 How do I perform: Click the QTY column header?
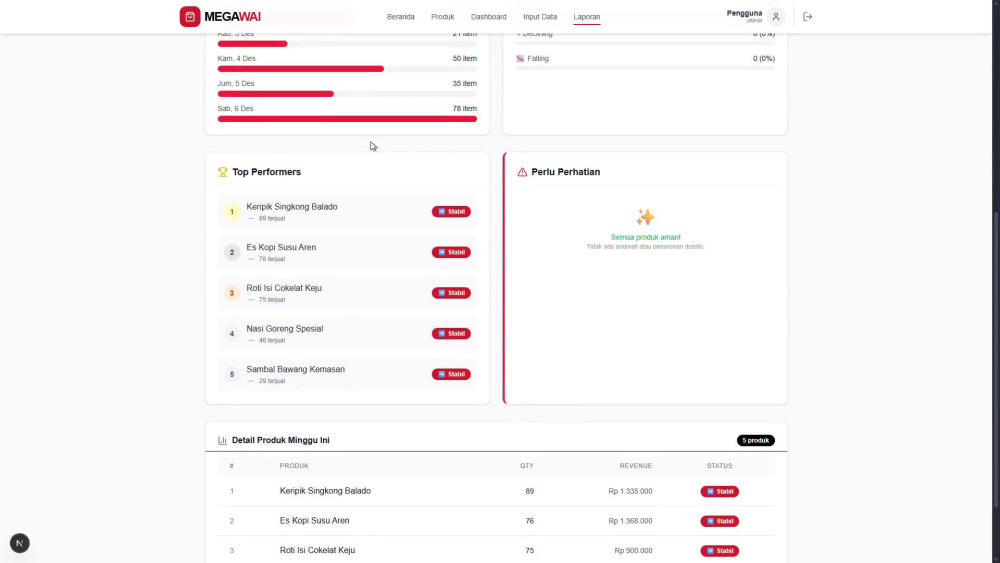pyautogui.click(x=527, y=466)
